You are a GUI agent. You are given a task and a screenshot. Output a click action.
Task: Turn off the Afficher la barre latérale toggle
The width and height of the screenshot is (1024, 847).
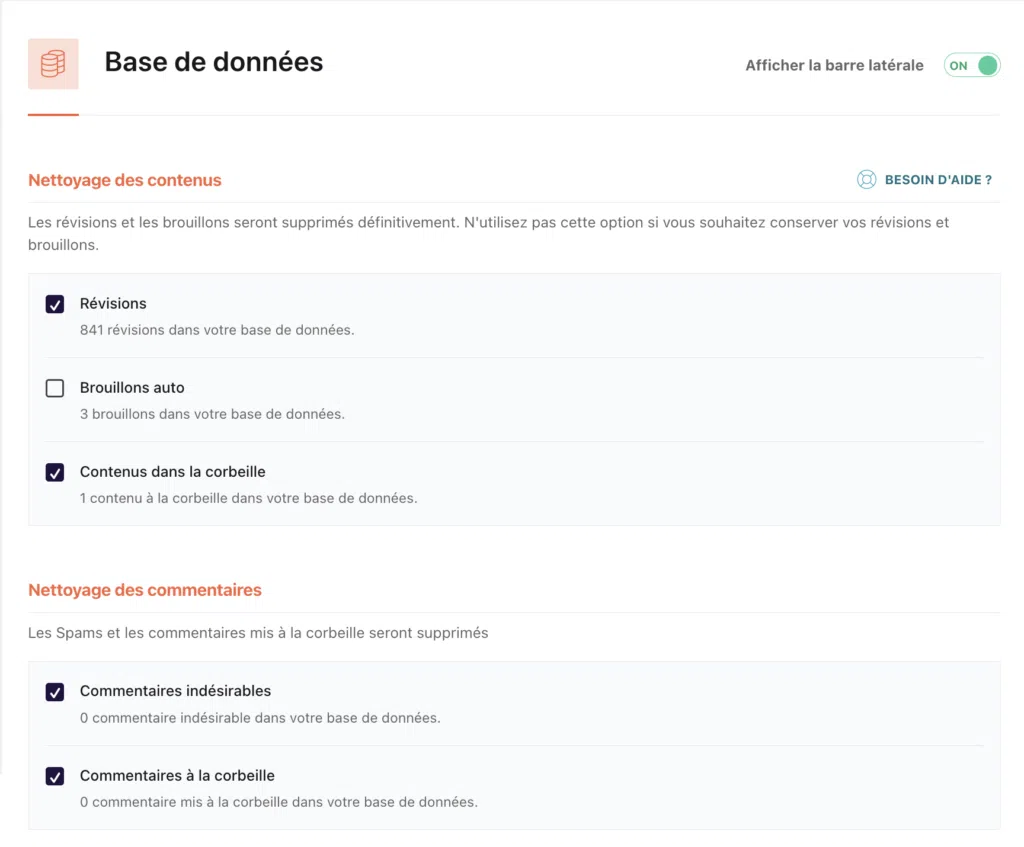pos(972,65)
